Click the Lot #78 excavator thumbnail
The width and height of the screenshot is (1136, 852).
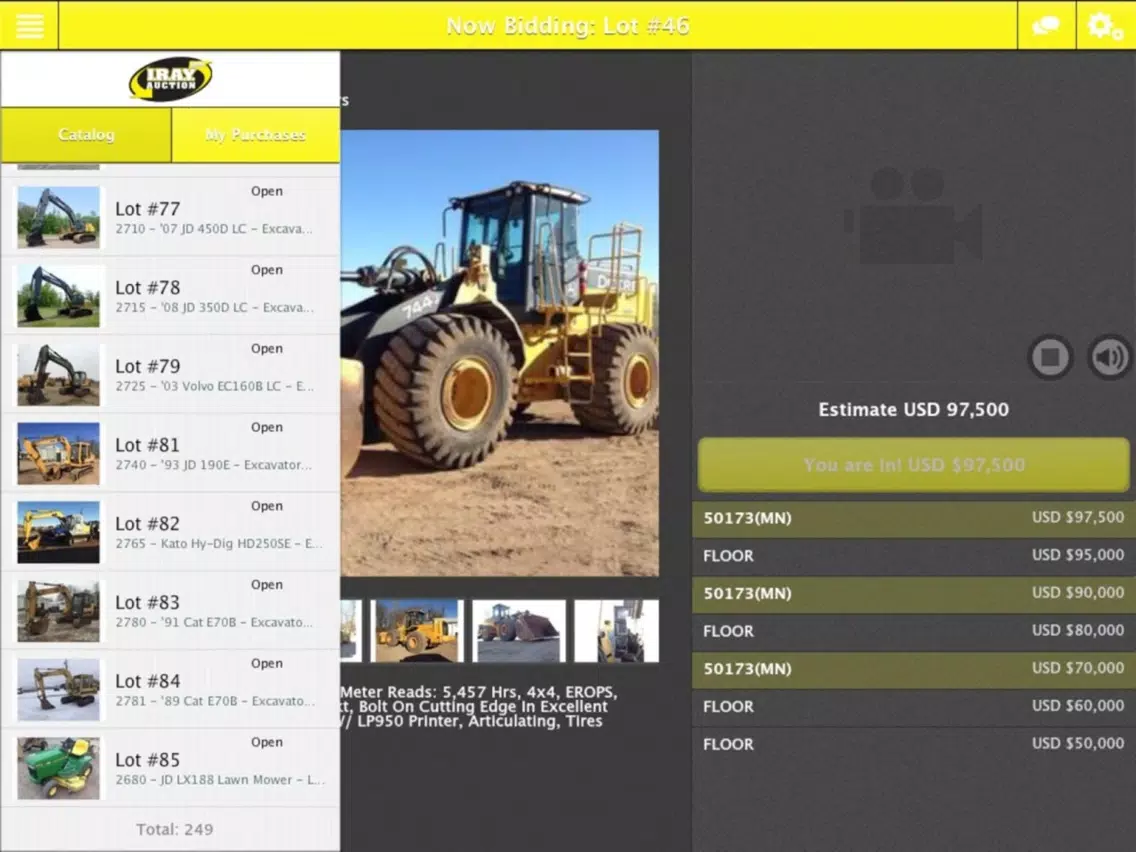click(x=59, y=296)
